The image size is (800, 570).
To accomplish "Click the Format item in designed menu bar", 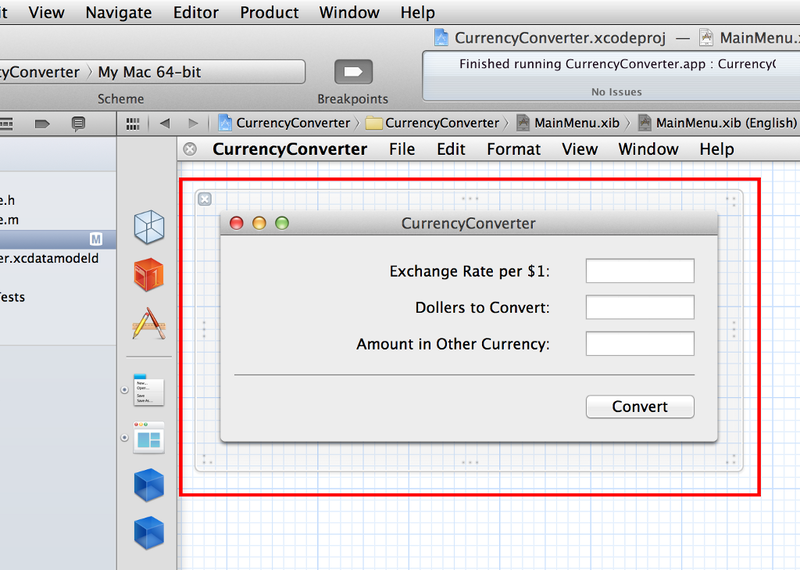I will 513,149.
